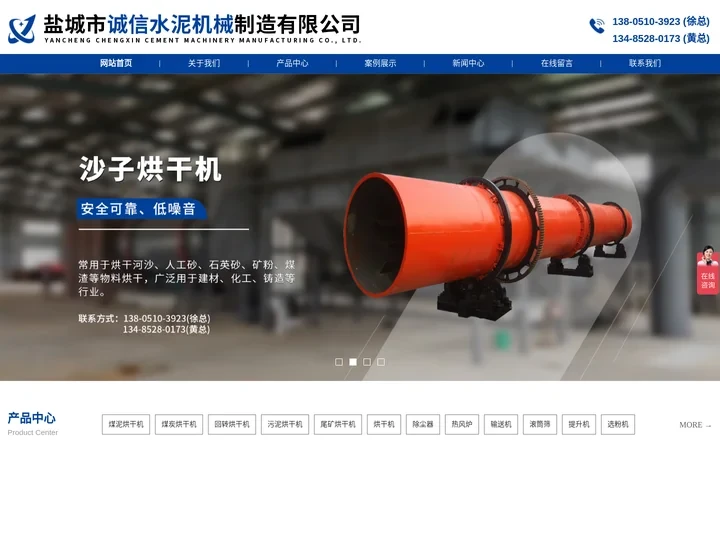Viewport: 720px width, 540px height.
Task: Select the first carousel slide indicator
Action: 339,362
